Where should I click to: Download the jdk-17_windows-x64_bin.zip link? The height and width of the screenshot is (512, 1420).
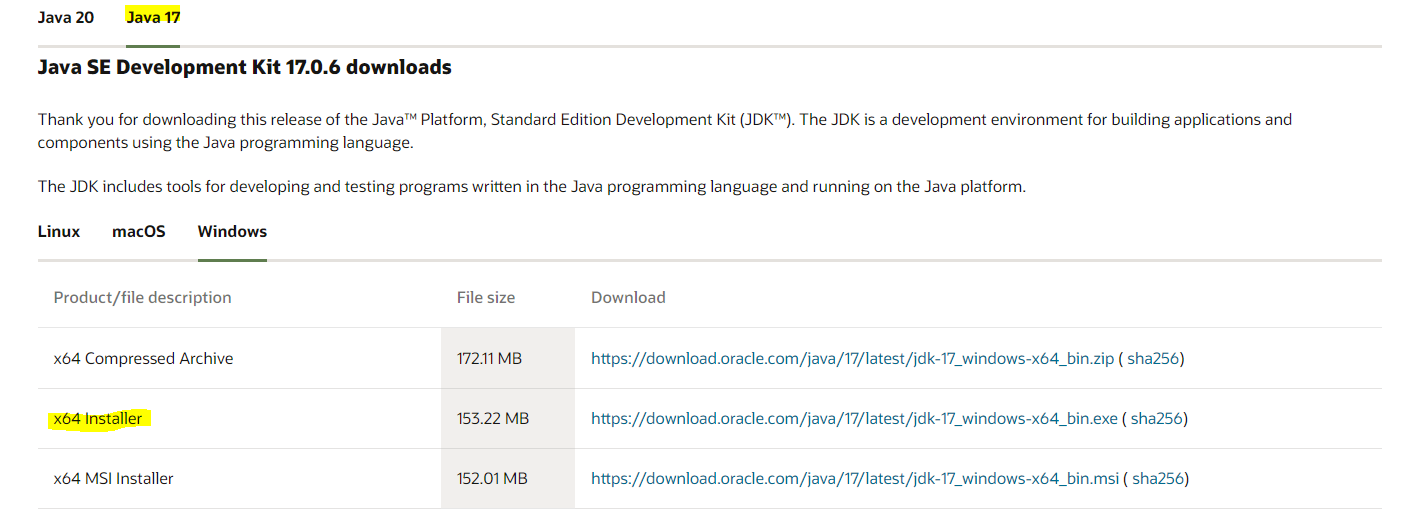pos(852,358)
